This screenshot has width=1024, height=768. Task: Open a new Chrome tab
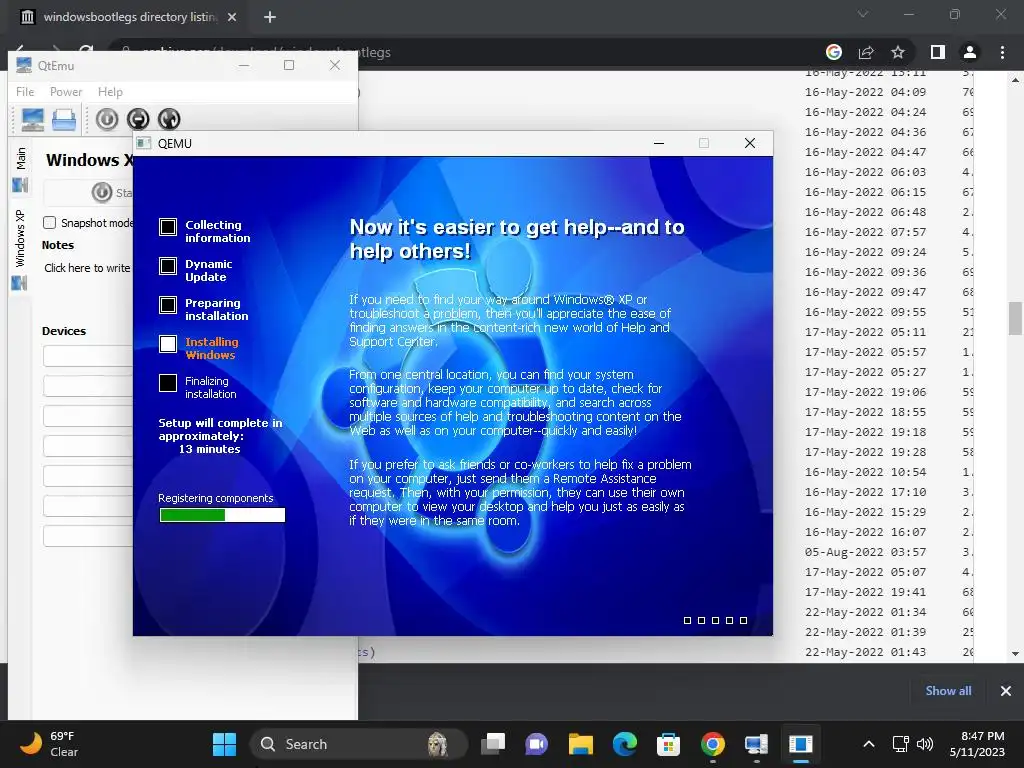270,17
